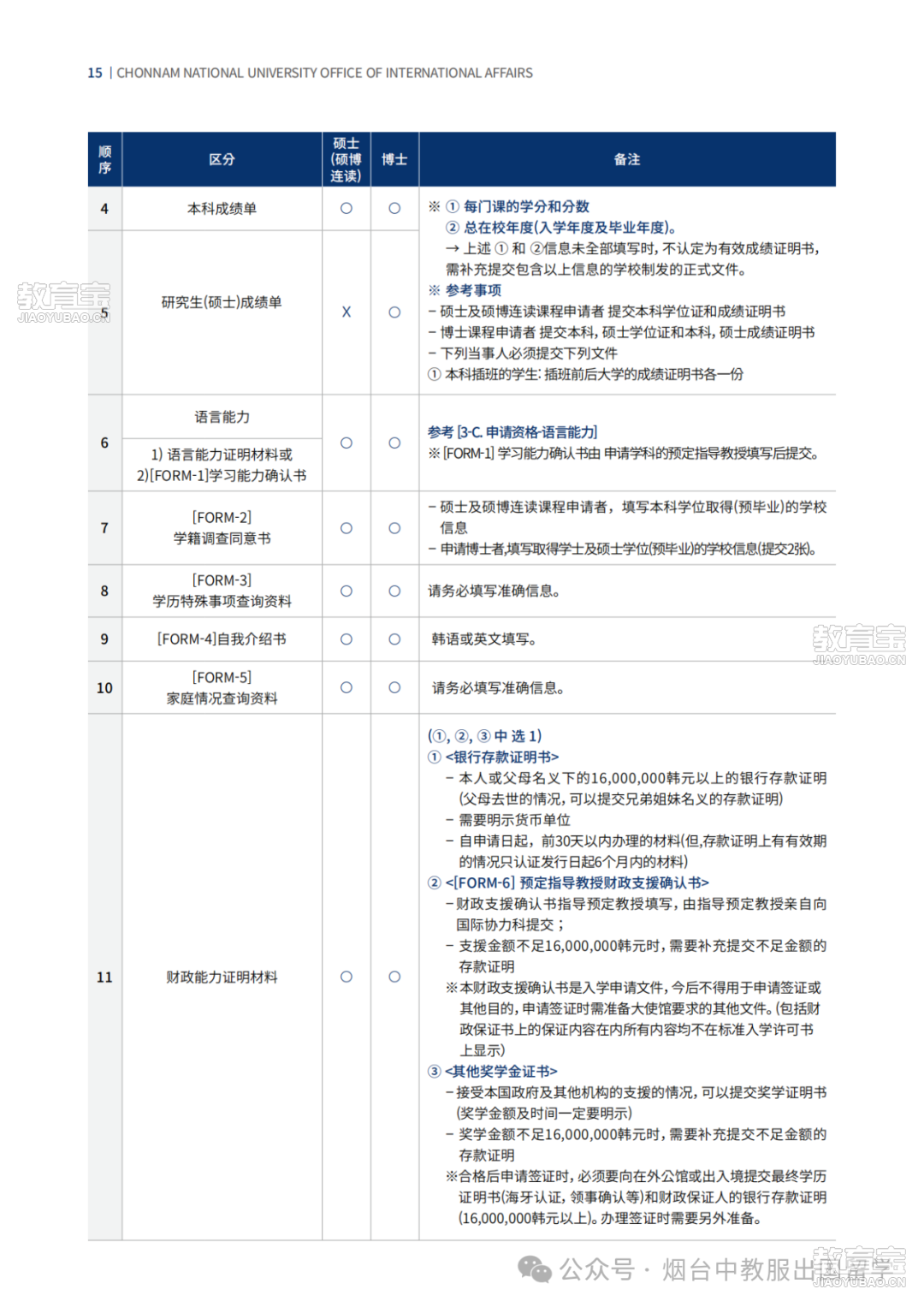Click the 硕士 circle mark for 学历特殊事项查询资料
924x1307 pixels.
coord(346,591)
